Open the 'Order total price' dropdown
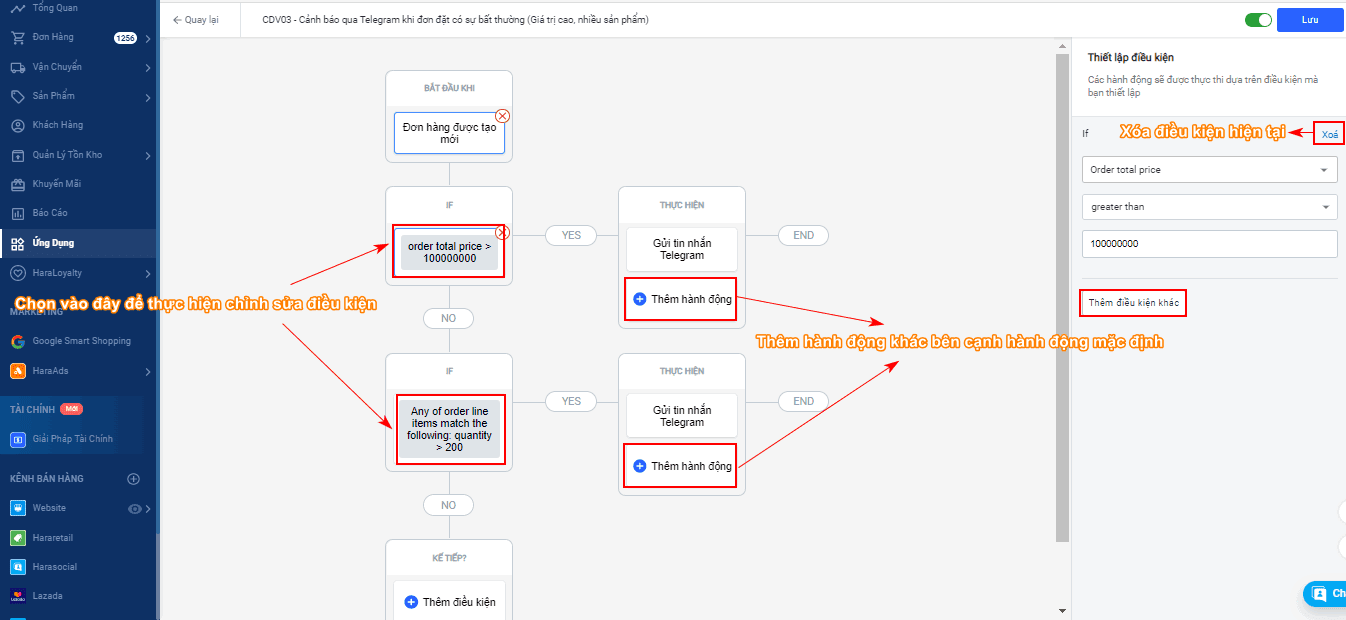This screenshot has width=1346, height=620. coord(1209,170)
